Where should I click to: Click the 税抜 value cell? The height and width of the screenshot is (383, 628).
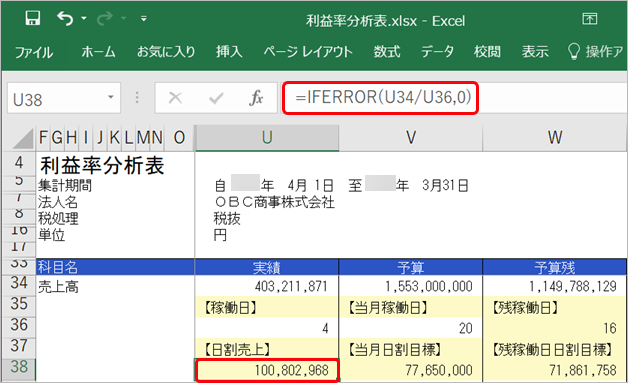227,218
